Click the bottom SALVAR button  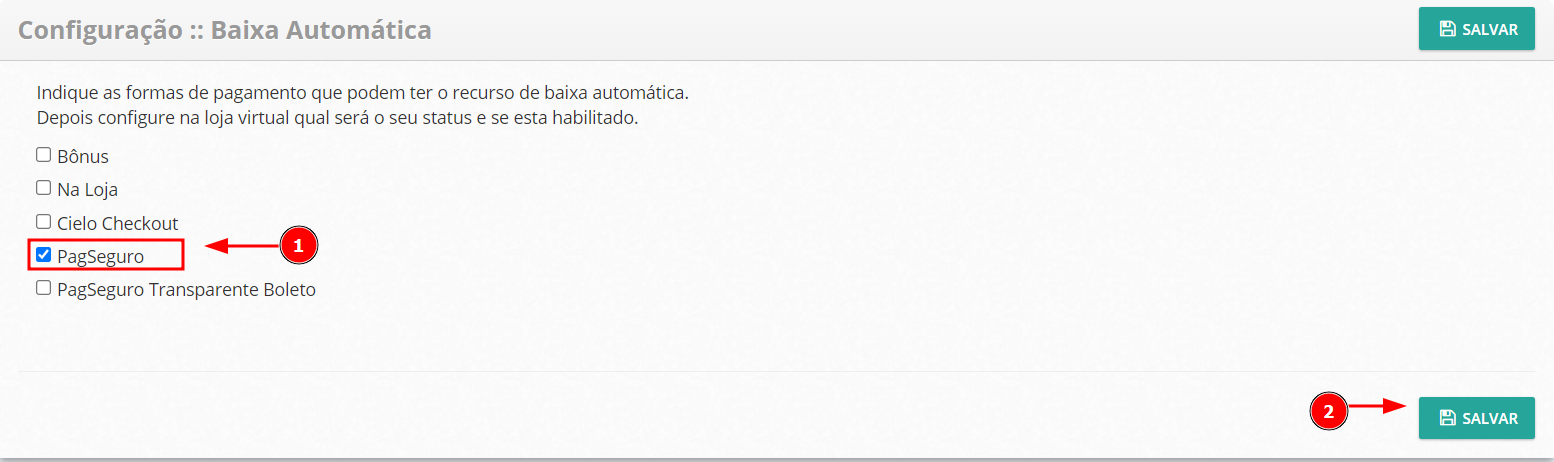click(x=1476, y=418)
